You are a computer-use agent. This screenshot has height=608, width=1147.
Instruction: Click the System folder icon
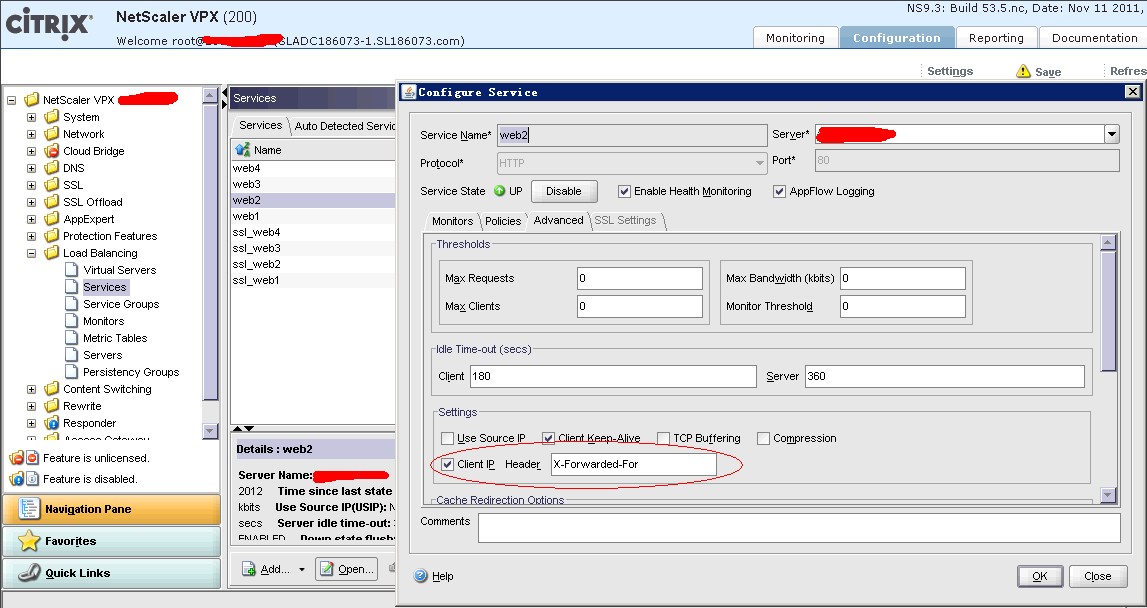51,117
